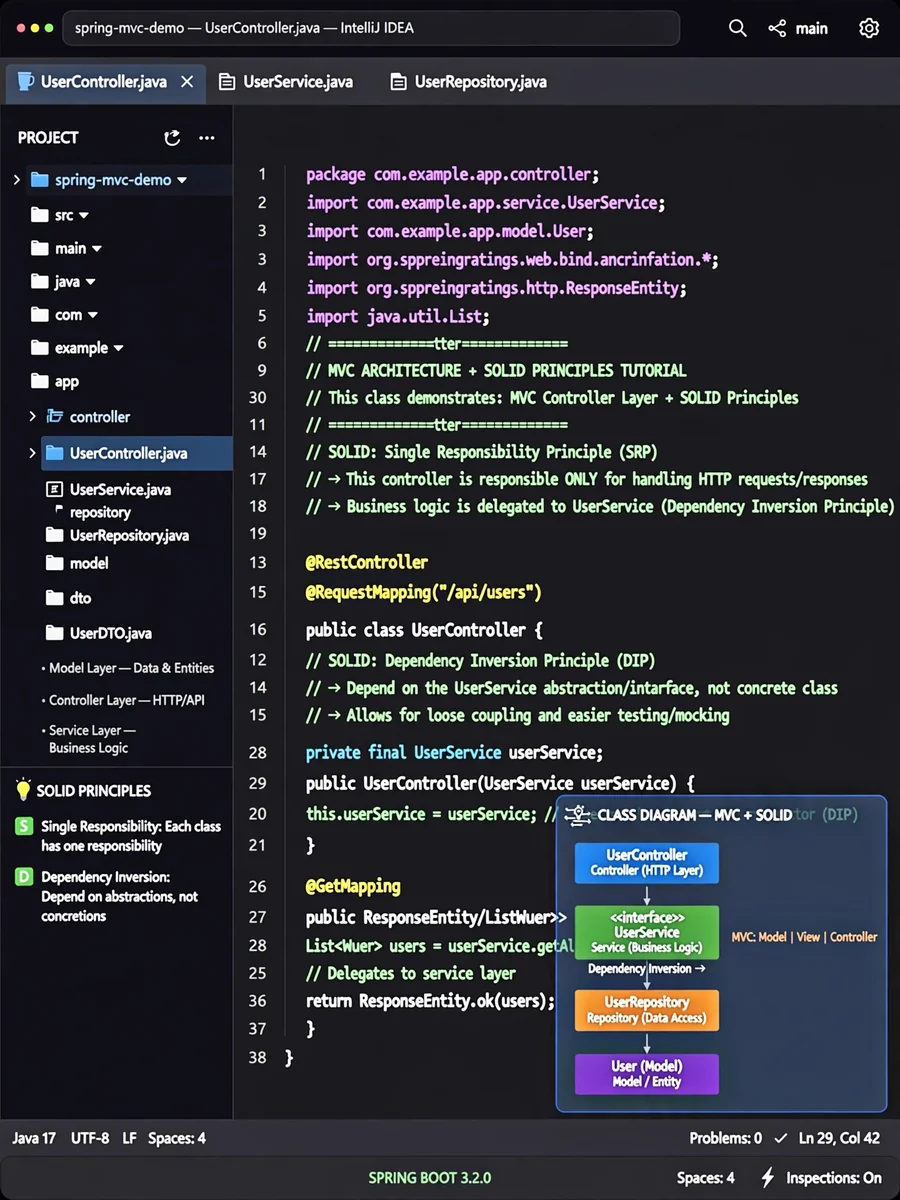
Task: Select the UserController box in diagram
Action: 646,862
